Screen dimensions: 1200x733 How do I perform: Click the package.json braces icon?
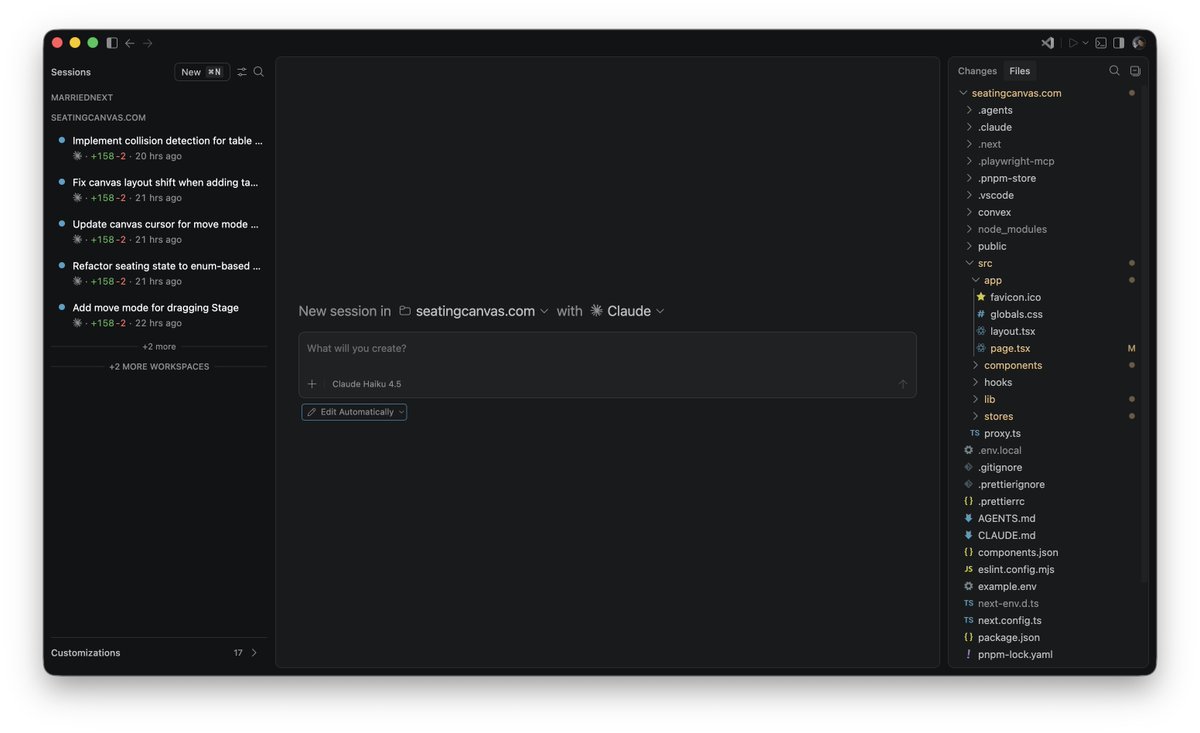(968, 637)
